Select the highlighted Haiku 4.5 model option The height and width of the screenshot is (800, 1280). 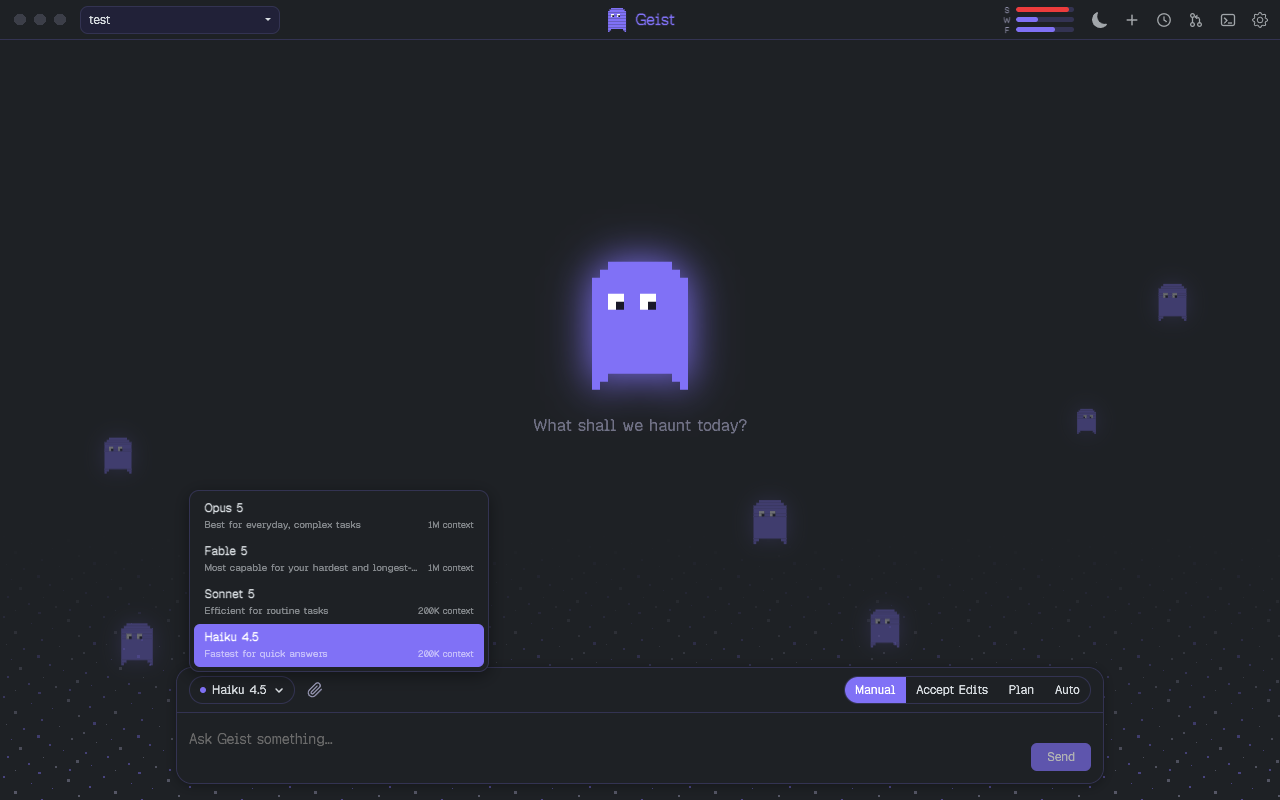339,645
